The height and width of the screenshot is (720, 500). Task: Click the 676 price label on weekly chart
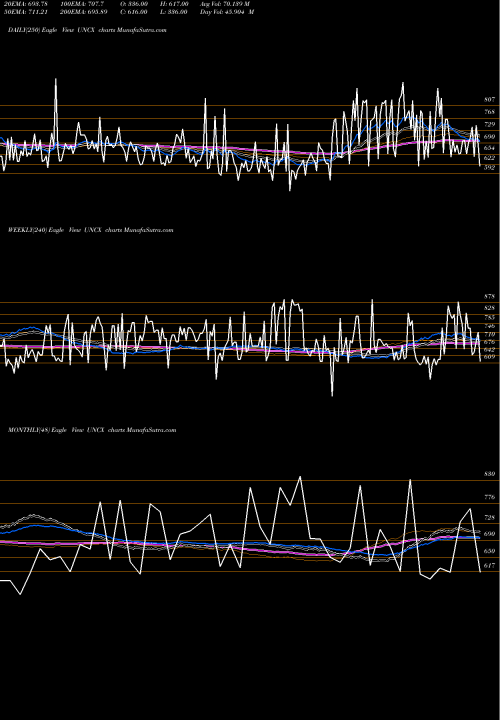click(x=489, y=342)
